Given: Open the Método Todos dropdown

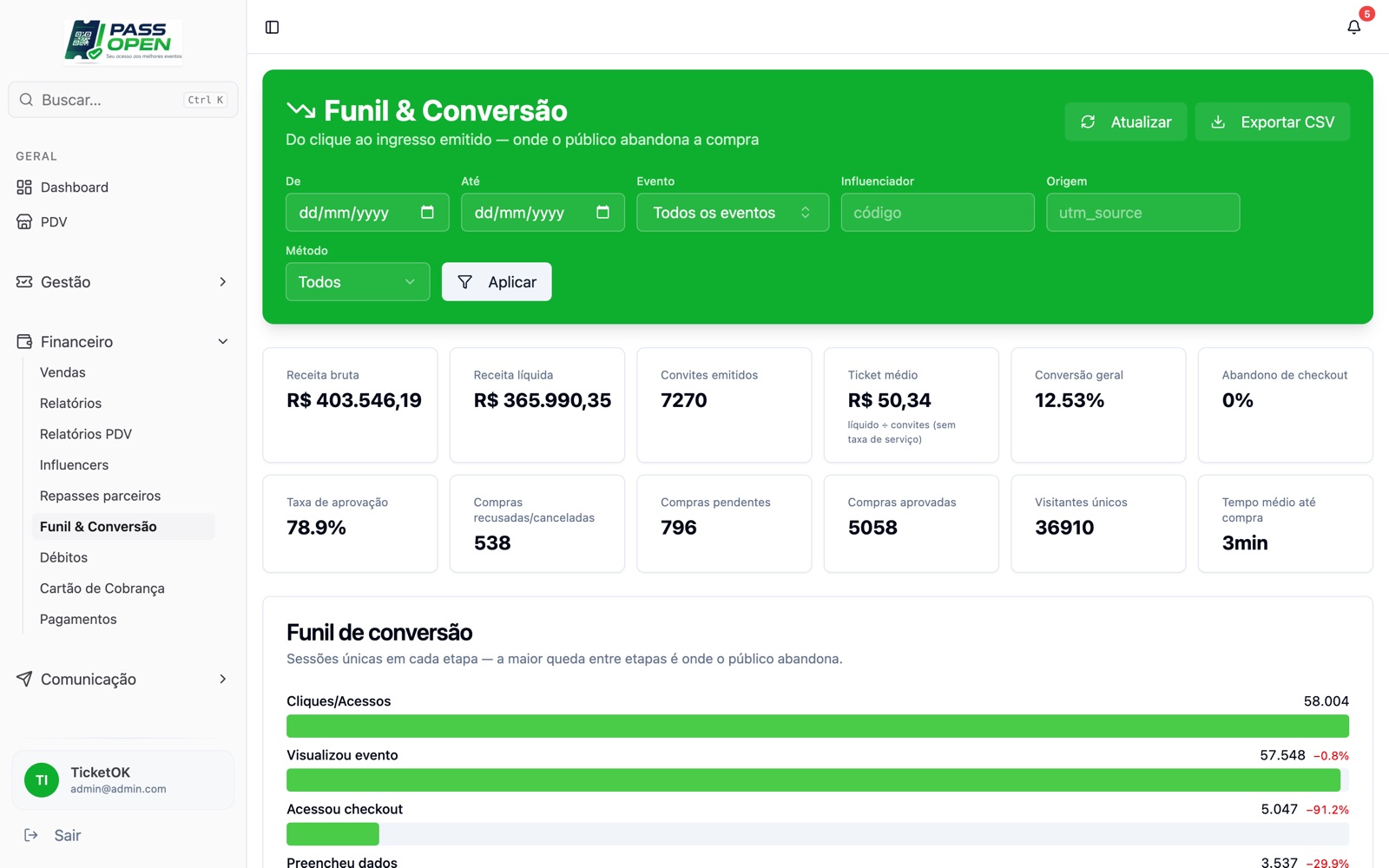Looking at the screenshot, I should [358, 282].
